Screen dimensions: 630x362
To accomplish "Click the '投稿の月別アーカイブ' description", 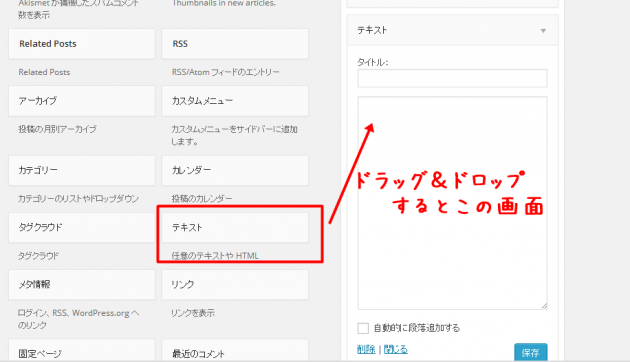I will pyautogui.click(x=57, y=129).
